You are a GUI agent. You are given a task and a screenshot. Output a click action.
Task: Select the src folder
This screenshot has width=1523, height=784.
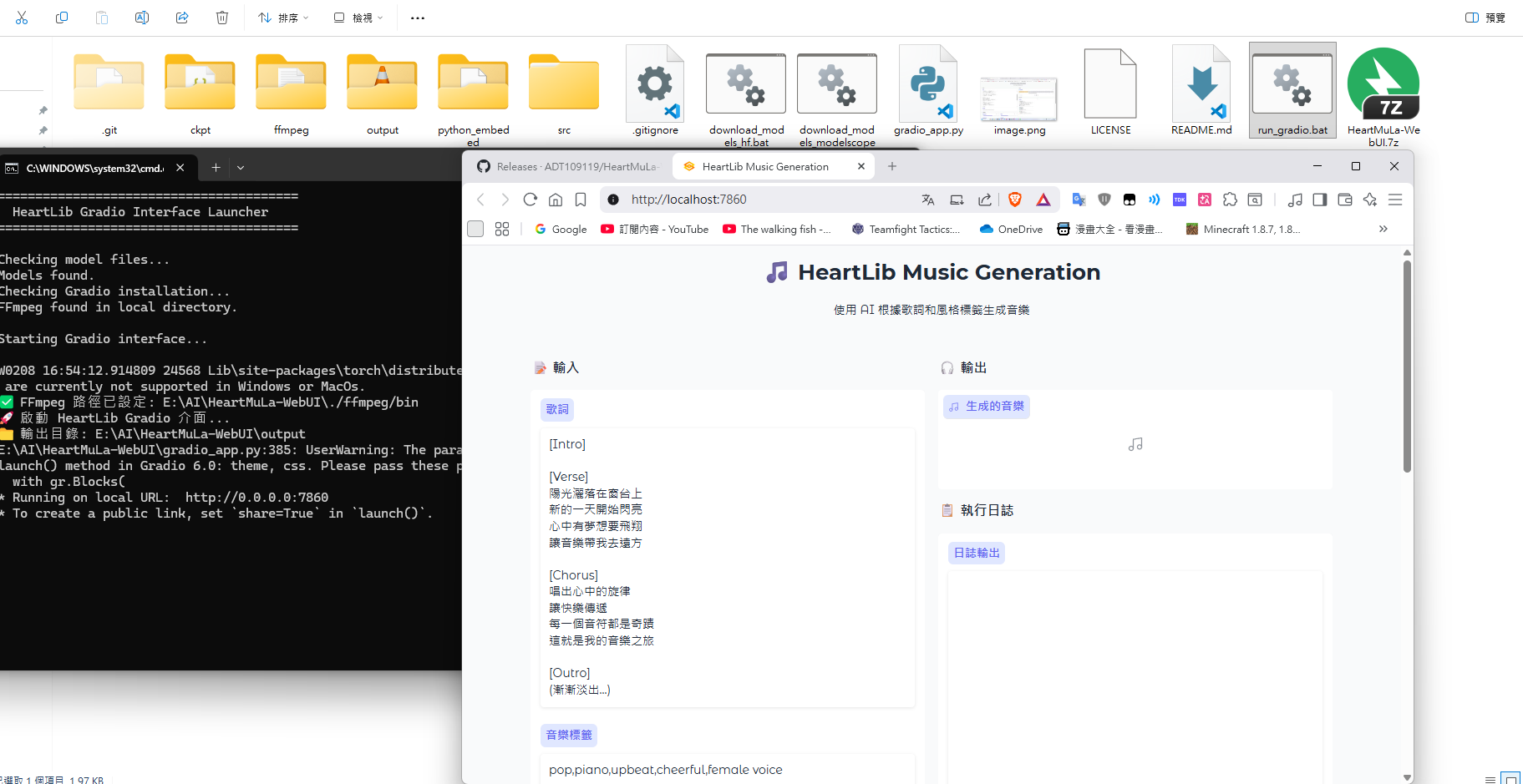click(x=565, y=92)
